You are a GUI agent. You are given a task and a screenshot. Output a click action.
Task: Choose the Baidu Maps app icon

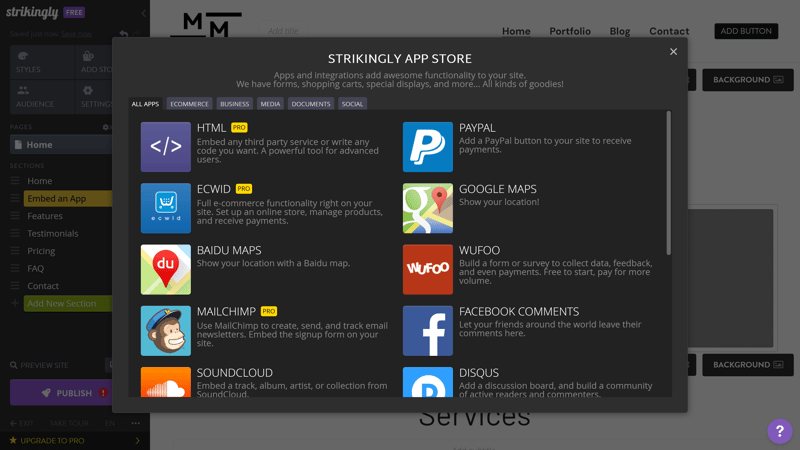pos(166,269)
